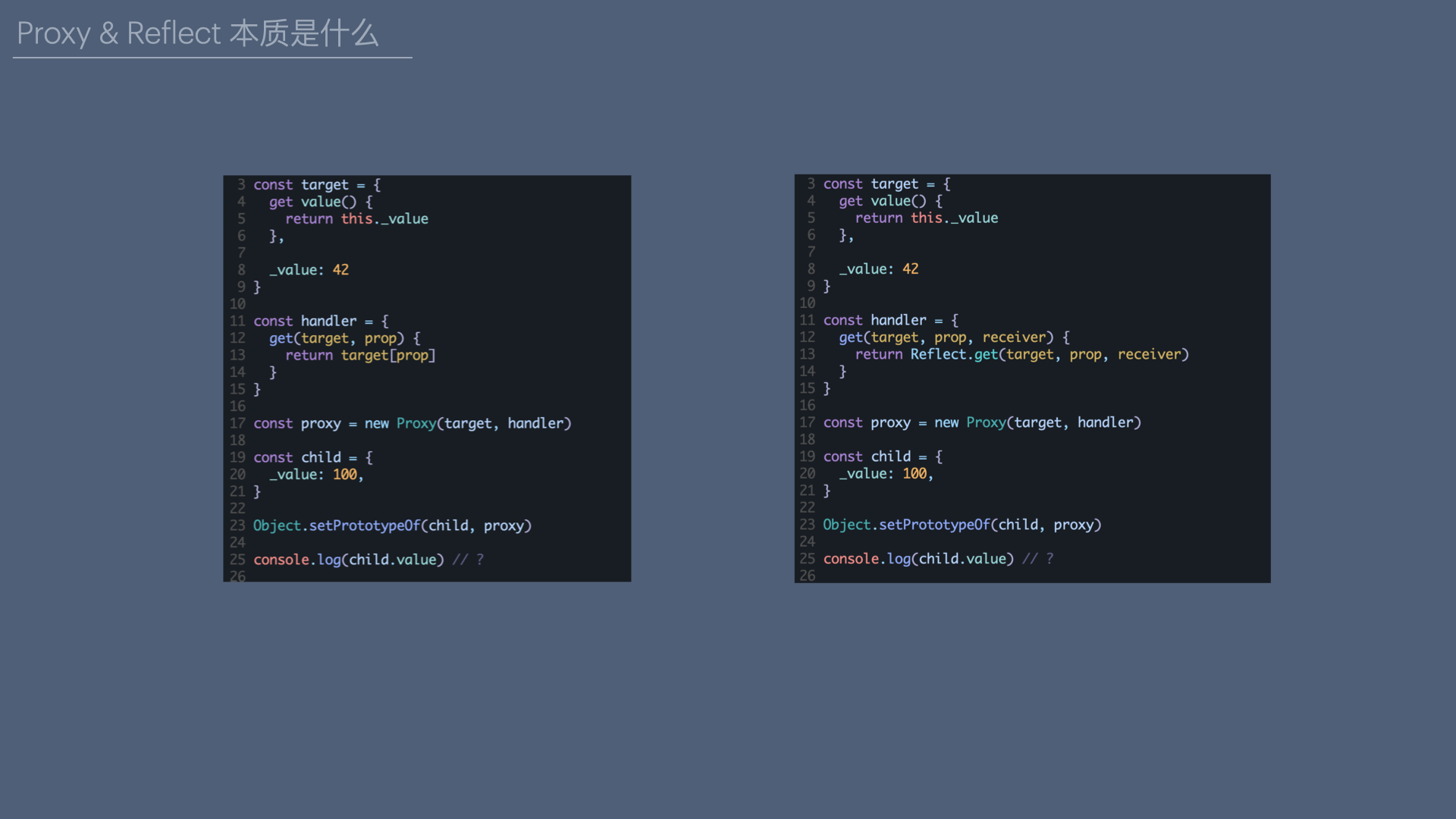This screenshot has height=819, width=1456.
Task: Click 'return Reflect.get(target, prop, receiver)' line
Action: (1021, 354)
